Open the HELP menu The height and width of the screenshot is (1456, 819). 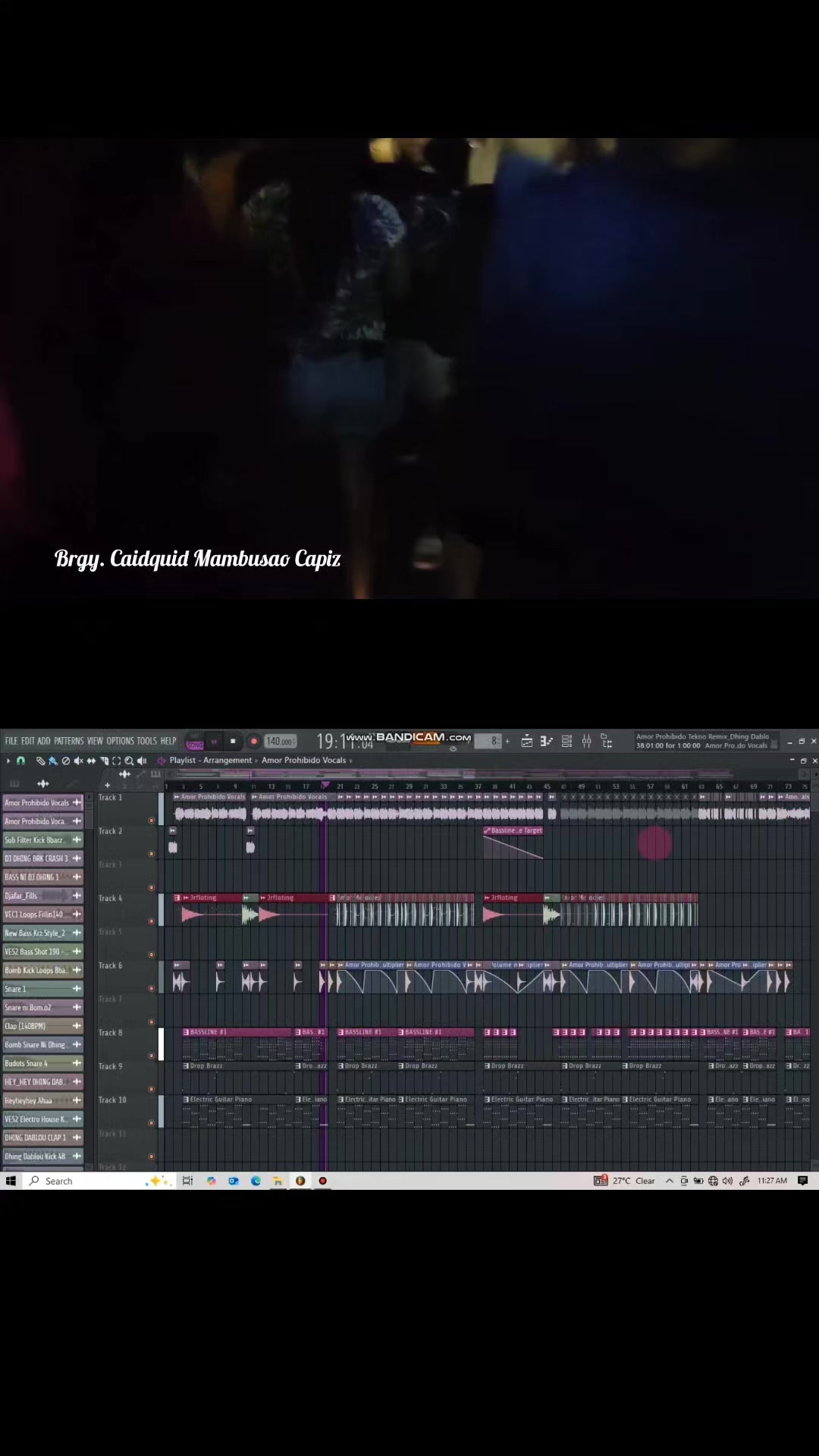pyautogui.click(x=168, y=741)
